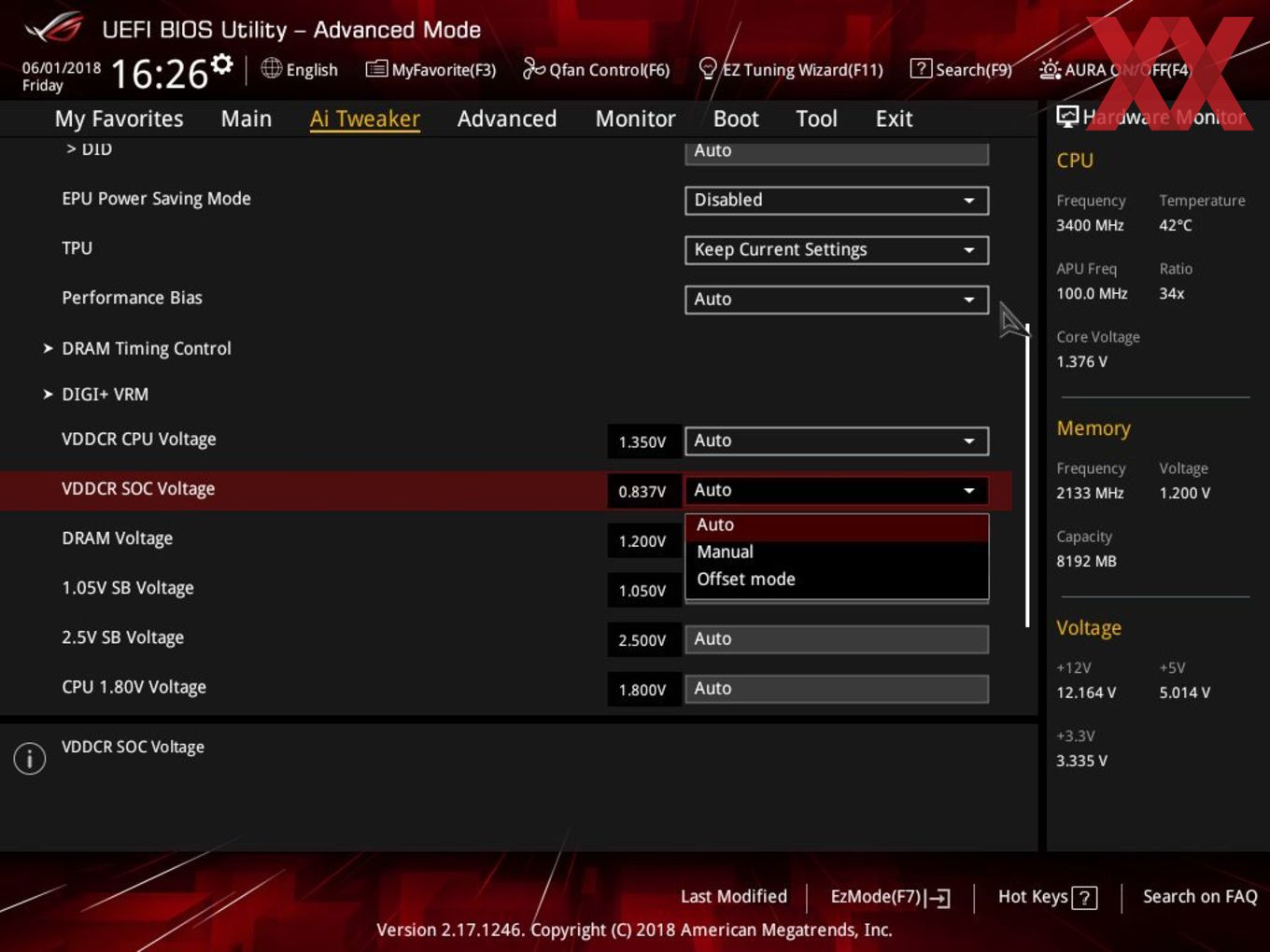The width and height of the screenshot is (1270, 952).
Task: Click the CPU heading in Hardware Monitor
Action: click(1075, 161)
